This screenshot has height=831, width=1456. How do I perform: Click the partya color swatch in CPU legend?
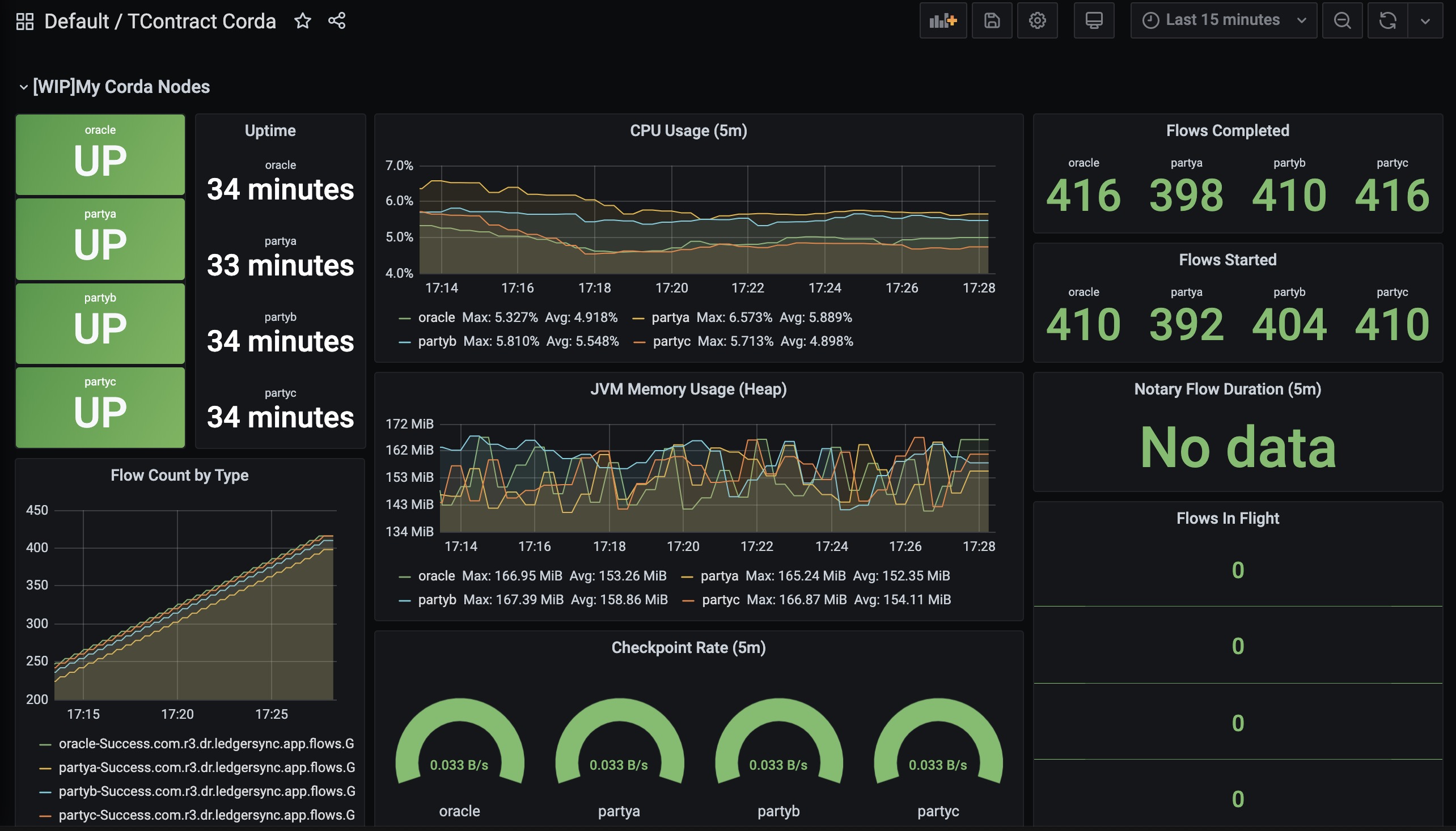[x=638, y=319]
